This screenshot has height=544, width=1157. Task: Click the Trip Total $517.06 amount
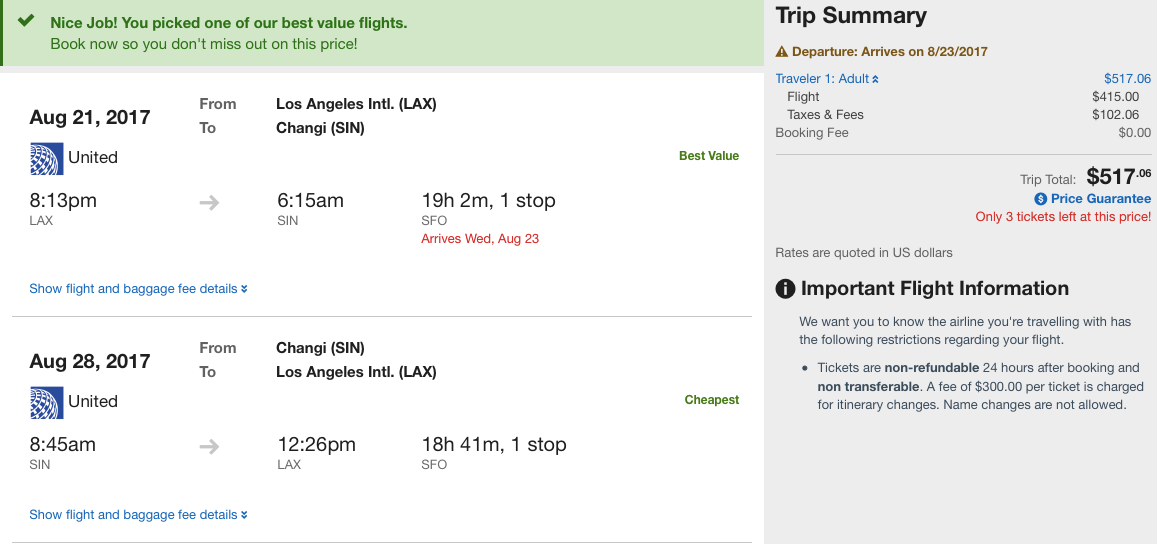[x=1118, y=177]
